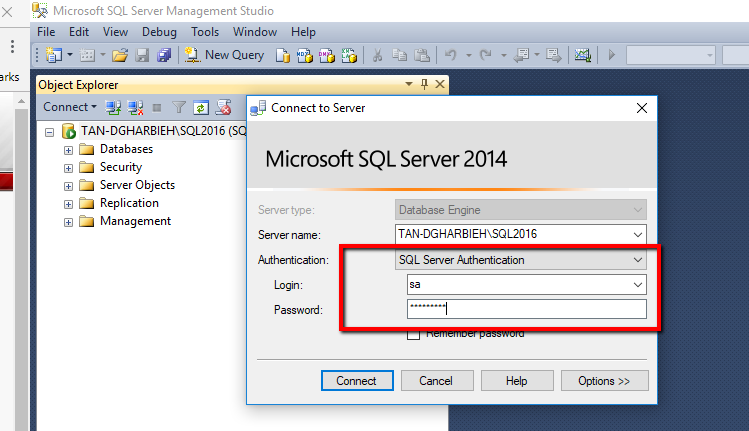Click the Connect Object Explorer icon

[x=113, y=108]
